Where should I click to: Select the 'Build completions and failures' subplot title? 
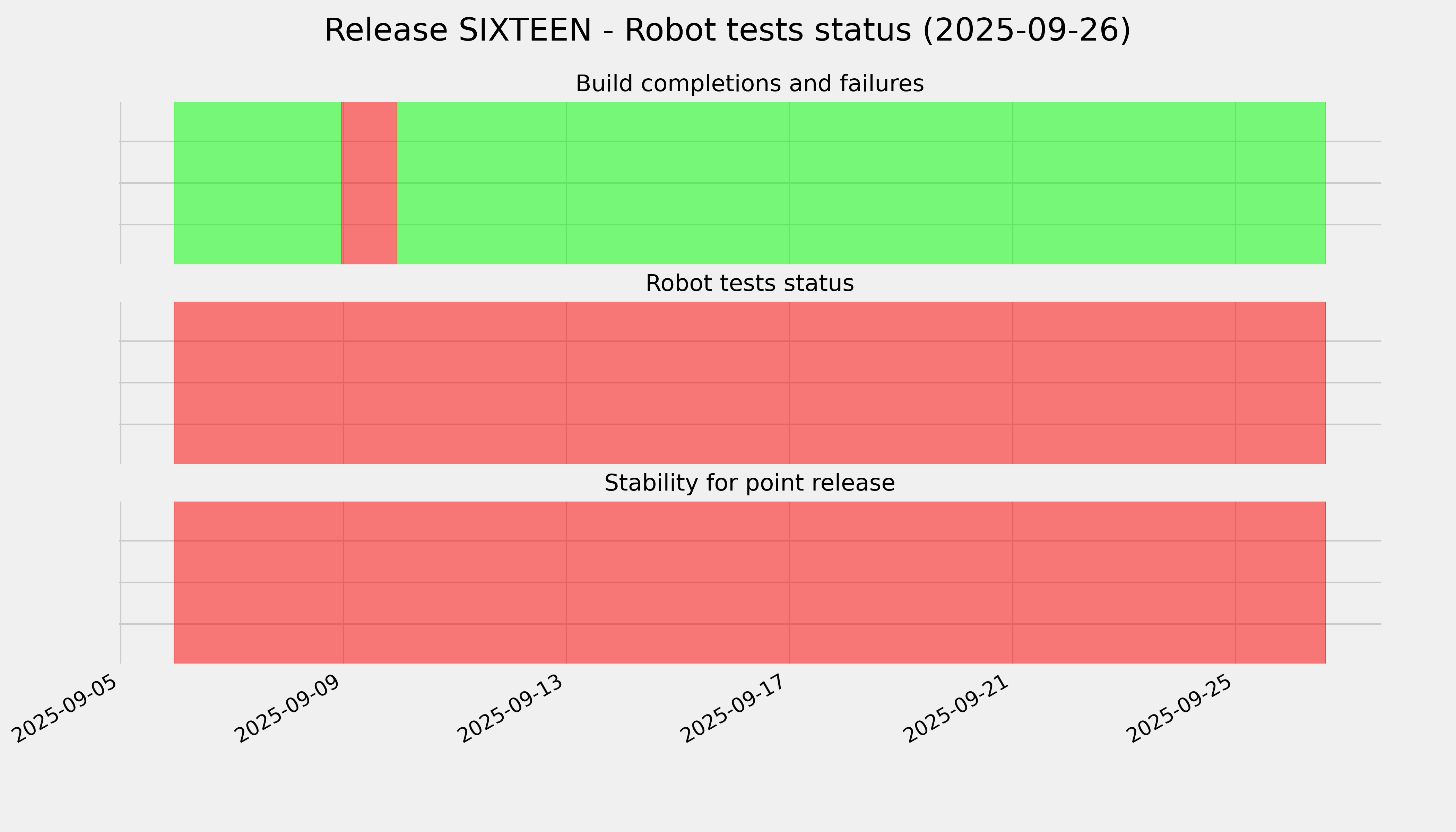[x=749, y=84]
